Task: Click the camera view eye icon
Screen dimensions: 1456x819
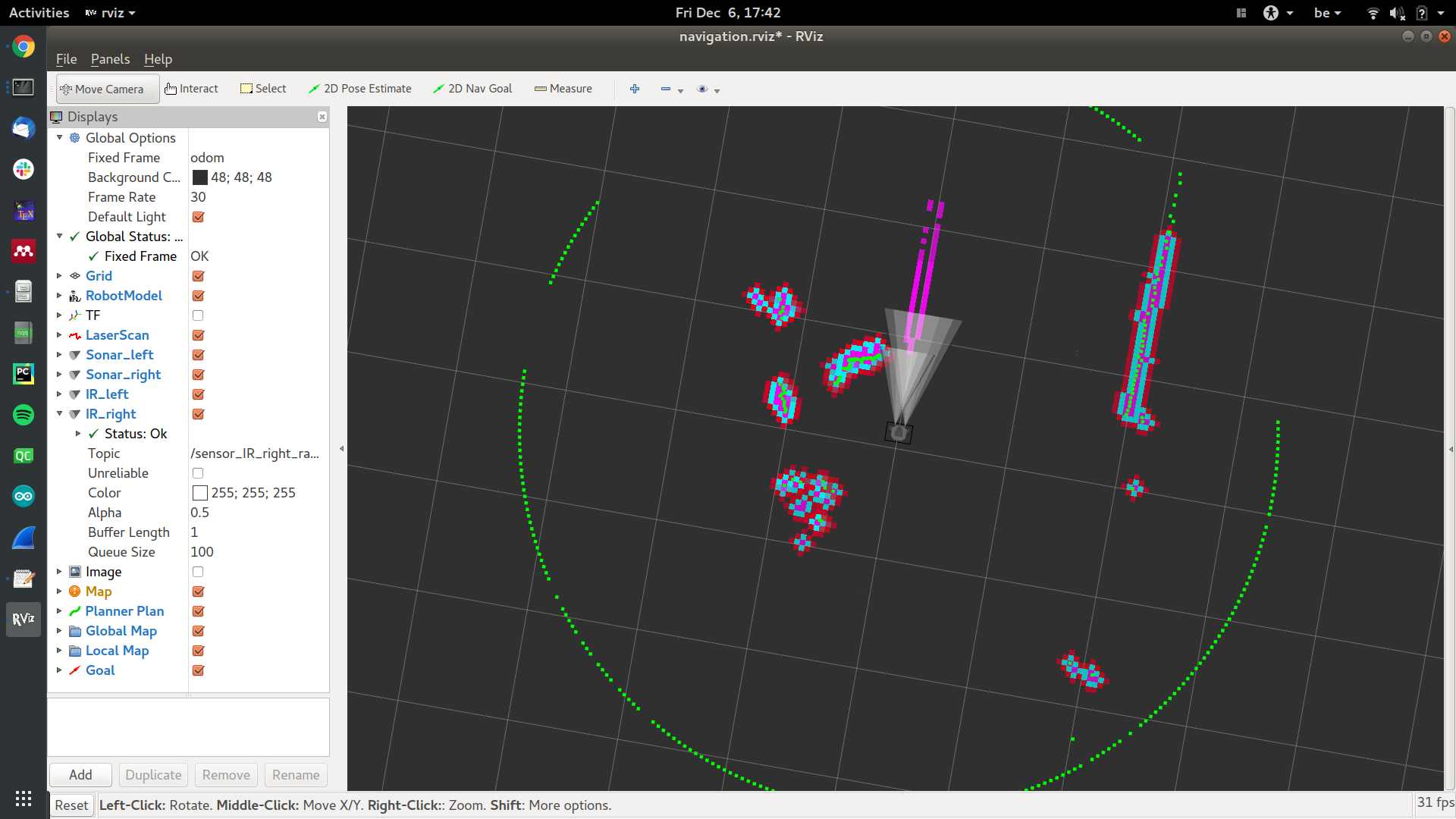Action: tap(702, 89)
